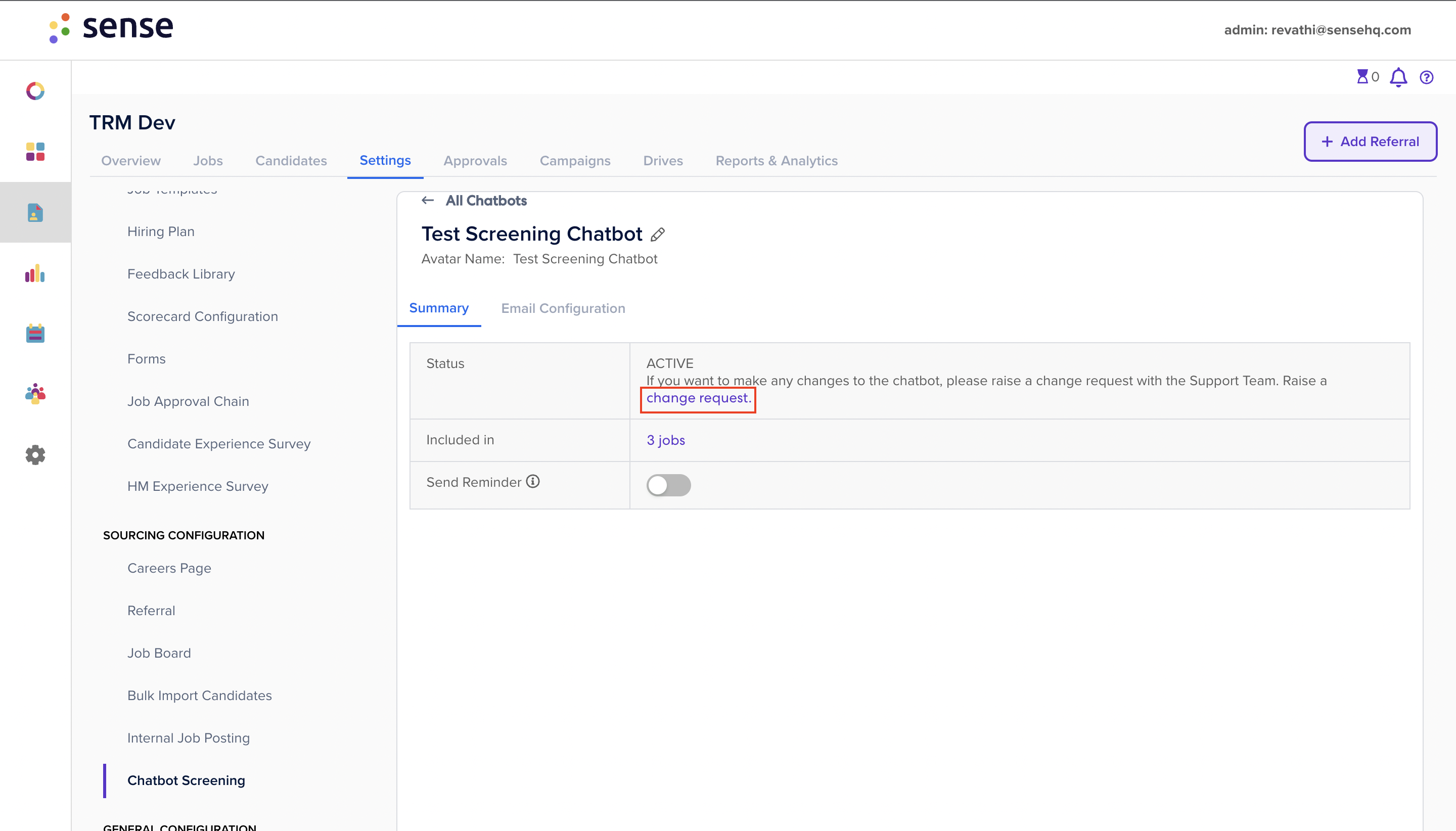Screen dimensions: 1456x831
Task: Click the change request link
Action: (699, 398)
